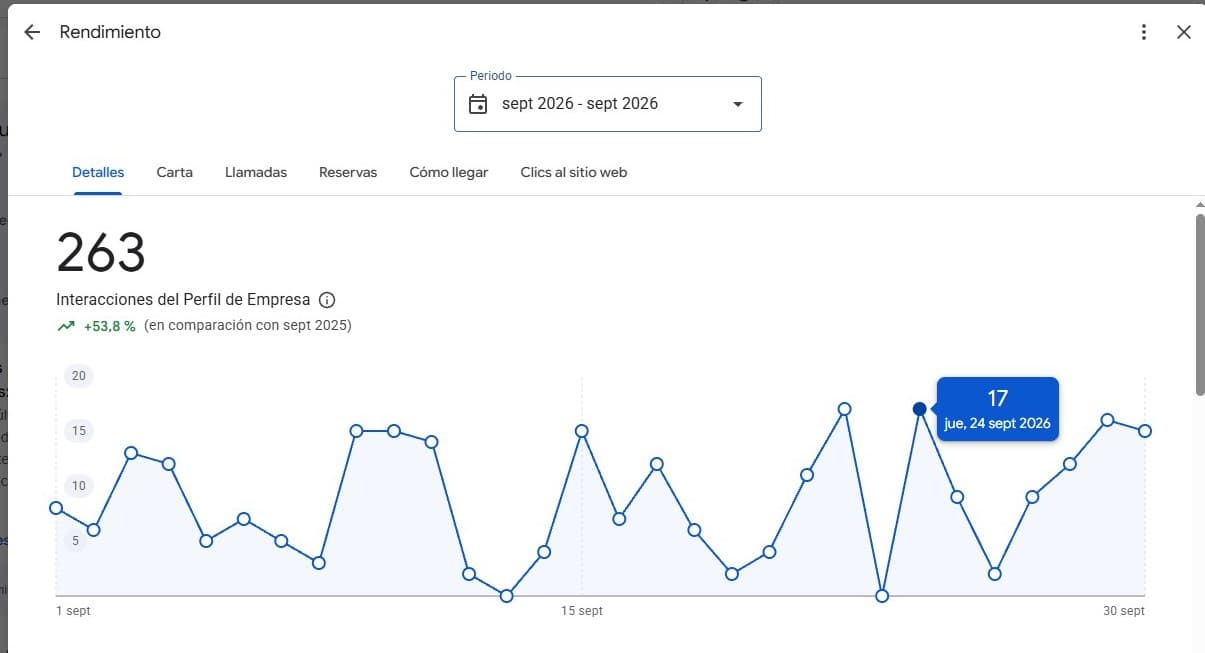Click the text "(en comparación con sept 2025)"
This screenshot has height=653, width=1205.
(248, 326)
